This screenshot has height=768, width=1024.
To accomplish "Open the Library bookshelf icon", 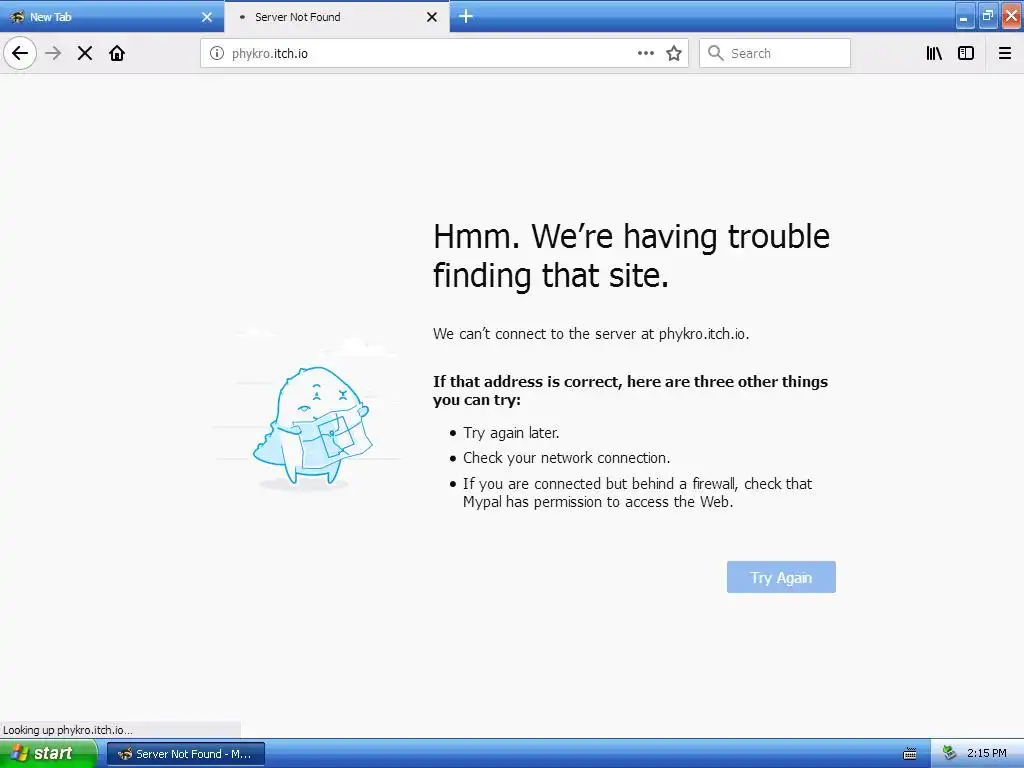I will coord(934,53).
